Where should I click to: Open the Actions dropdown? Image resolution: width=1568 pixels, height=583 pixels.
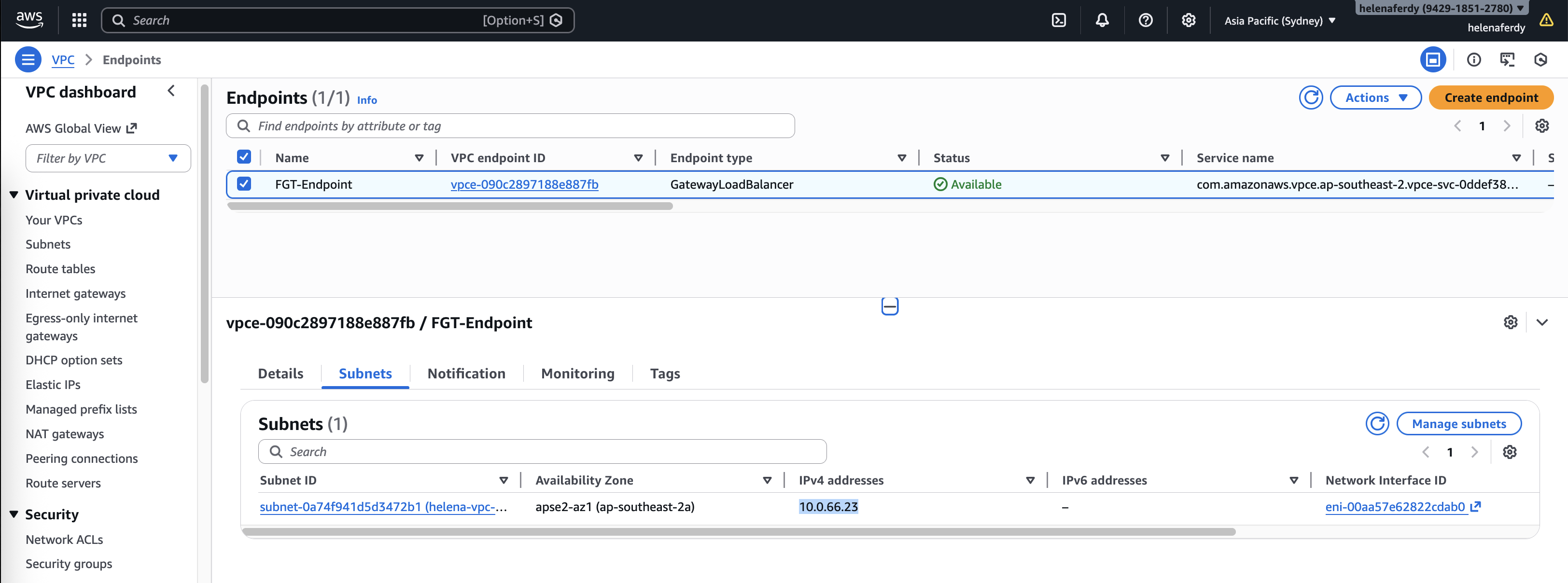1375,97
